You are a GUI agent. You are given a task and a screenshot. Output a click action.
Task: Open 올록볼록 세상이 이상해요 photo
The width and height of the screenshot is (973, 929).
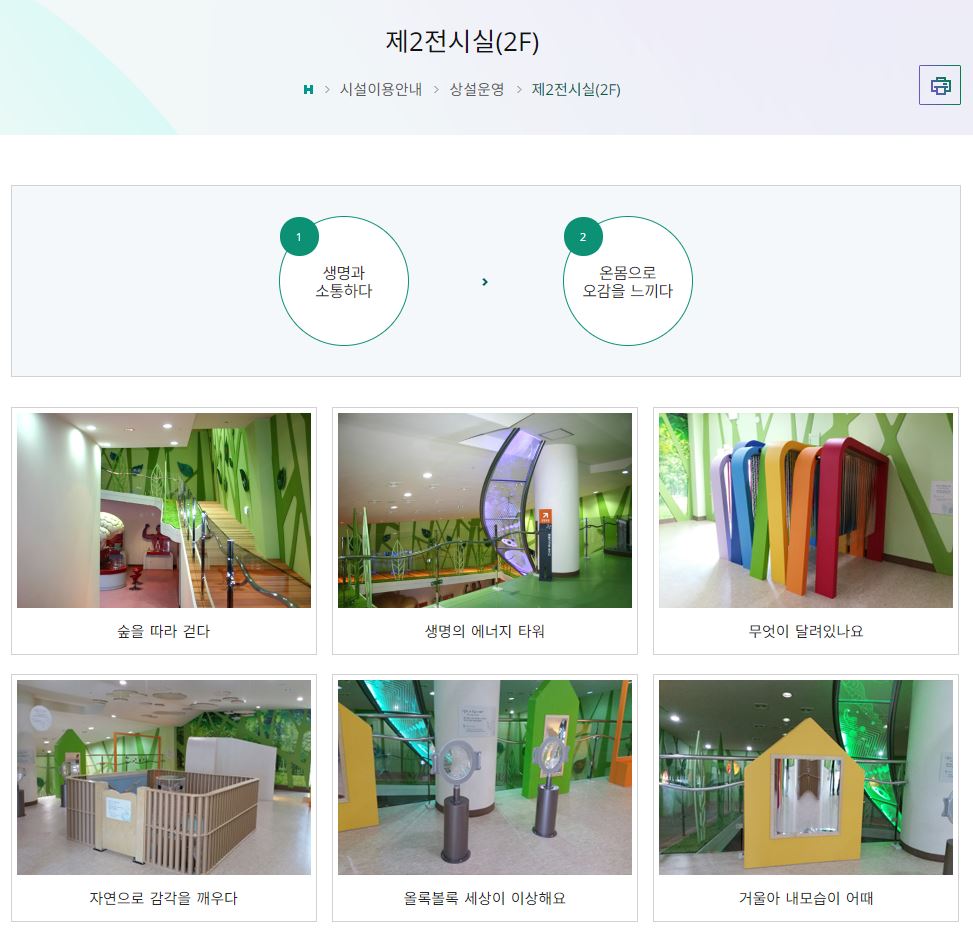click(485, 777)
